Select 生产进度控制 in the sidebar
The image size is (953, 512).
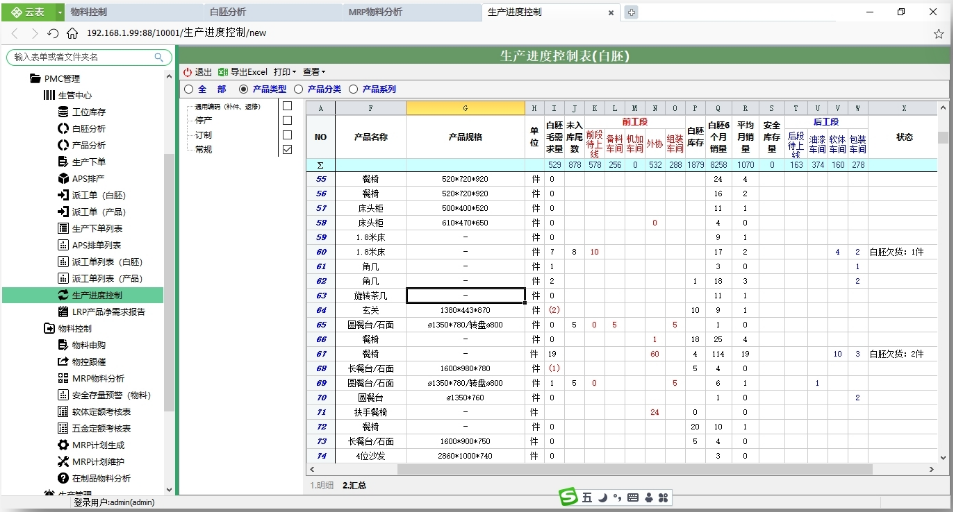tap(83, 295)
